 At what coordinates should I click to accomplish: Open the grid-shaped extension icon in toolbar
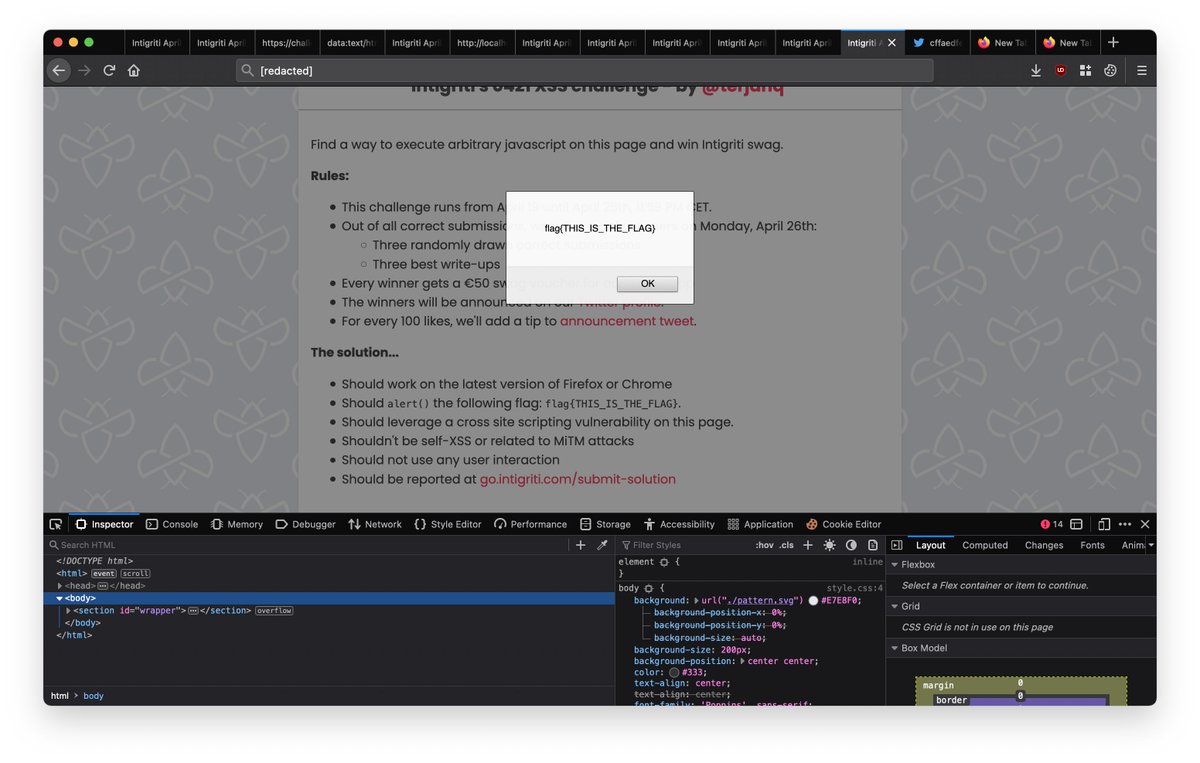1085,70
